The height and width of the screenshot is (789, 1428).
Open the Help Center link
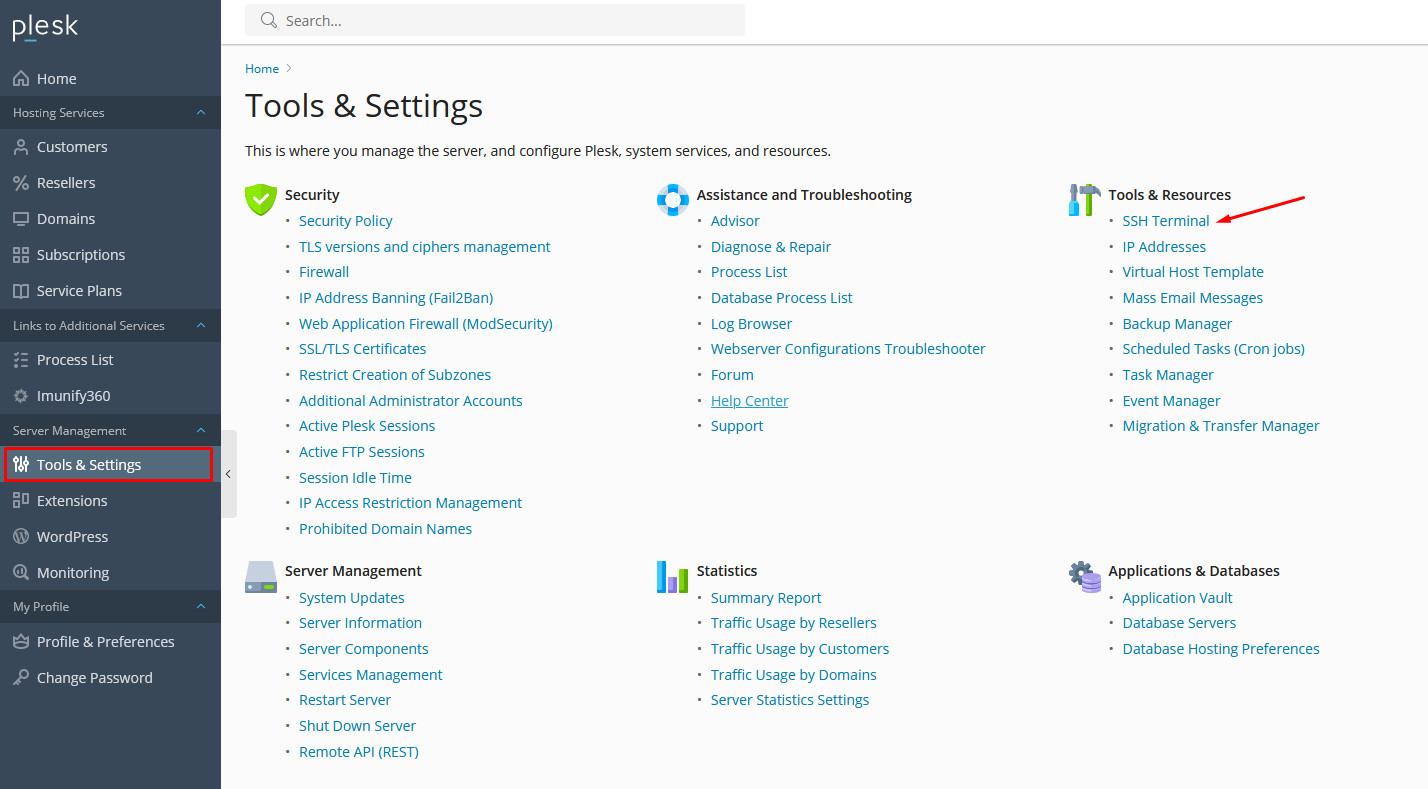click(x=749, y=400)
